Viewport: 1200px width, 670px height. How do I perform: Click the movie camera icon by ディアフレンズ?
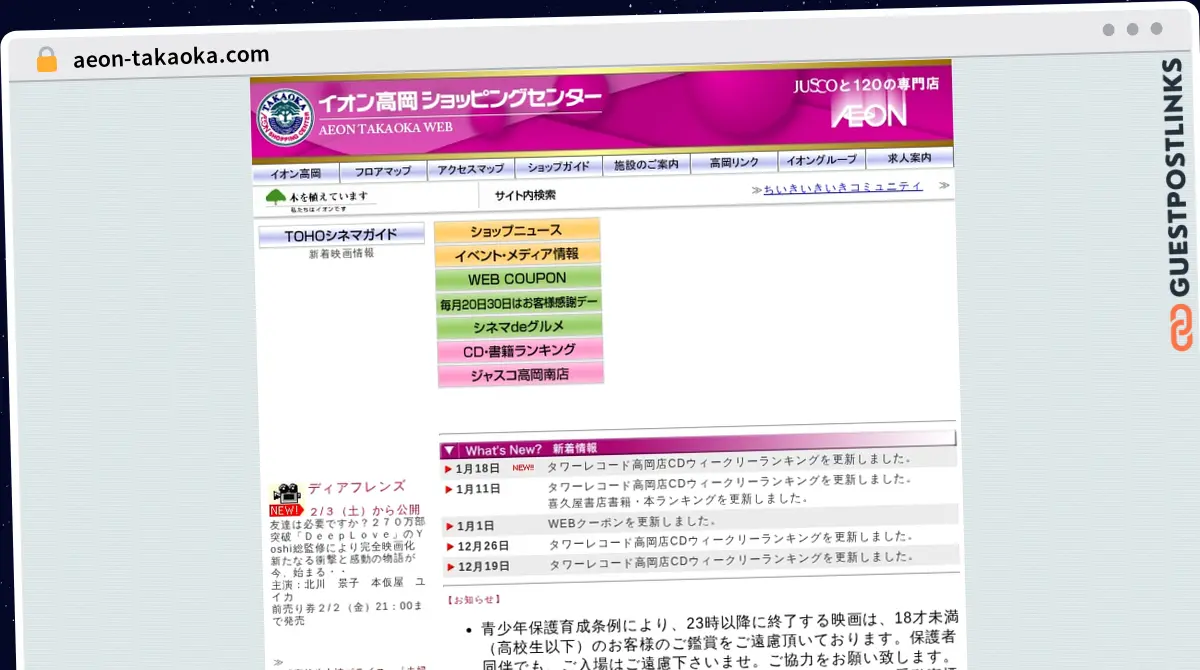click(x=287, y=493)
